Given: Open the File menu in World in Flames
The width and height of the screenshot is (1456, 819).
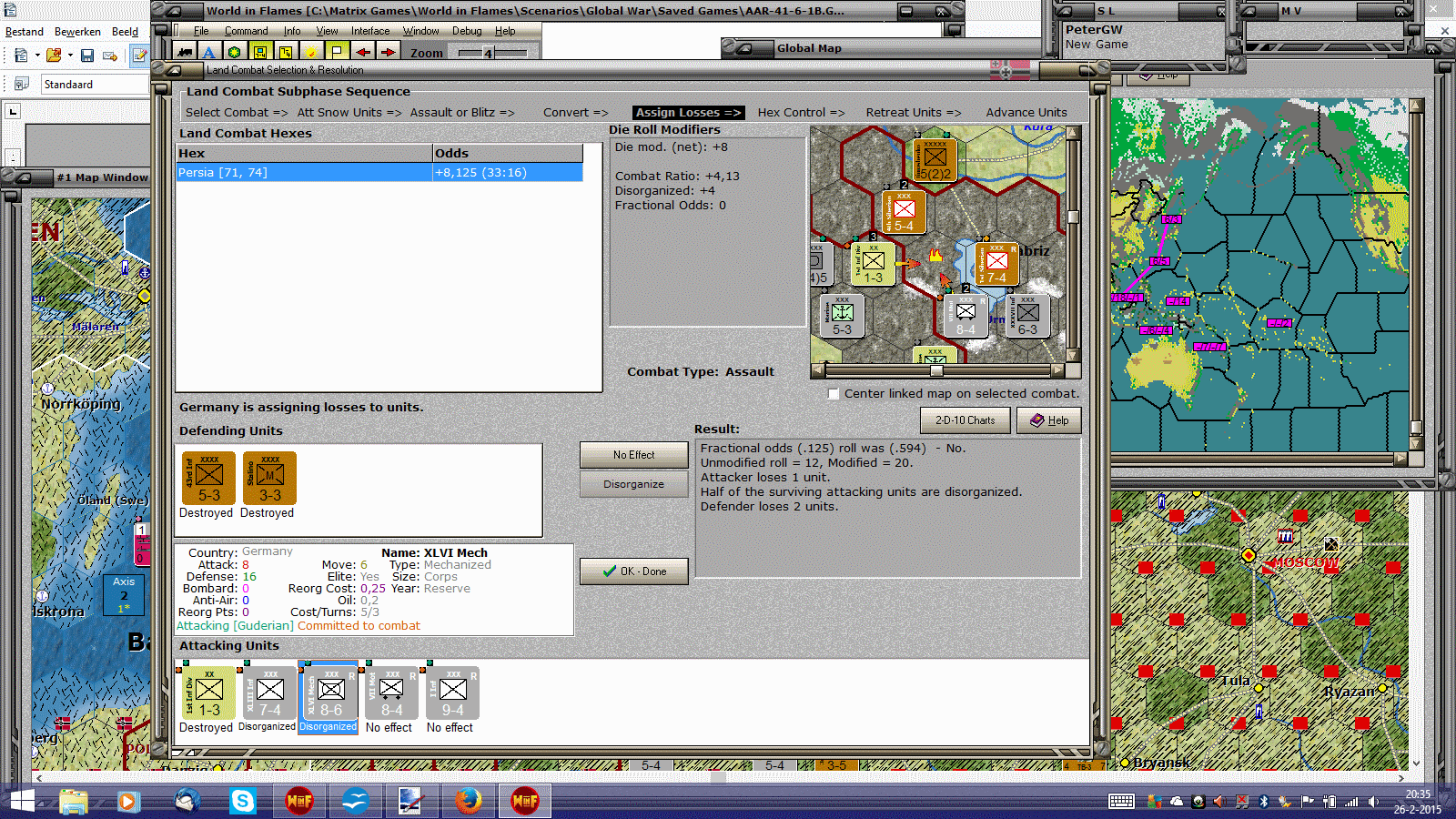Looking at the screenshot, I should (201, 31).
